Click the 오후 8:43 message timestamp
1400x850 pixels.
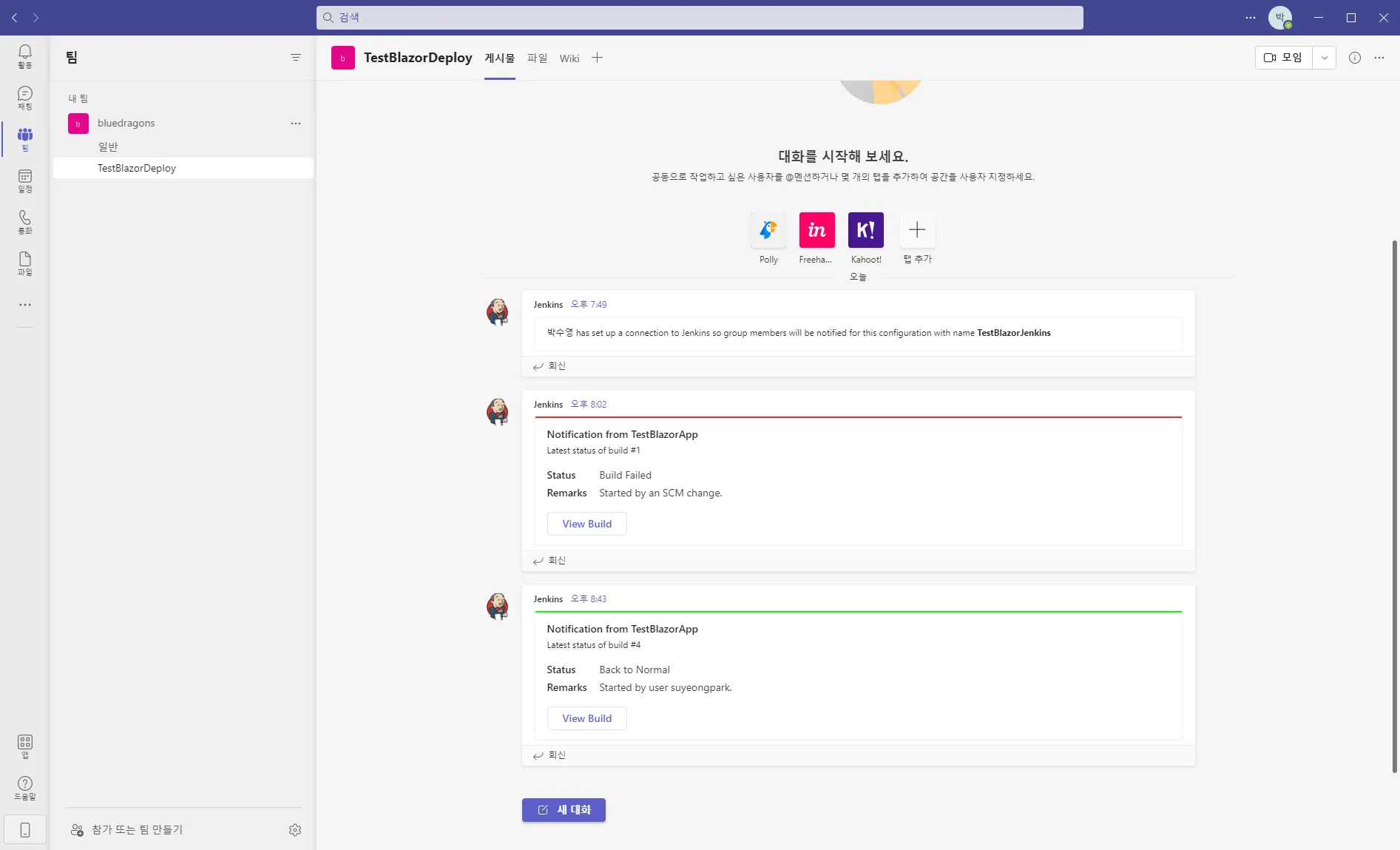point(589,598)
